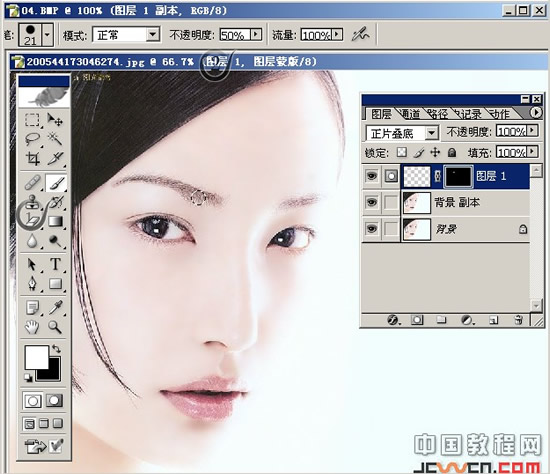
Task: Hide the 图层 1 layer visibility eye
Action: (372, 176)
